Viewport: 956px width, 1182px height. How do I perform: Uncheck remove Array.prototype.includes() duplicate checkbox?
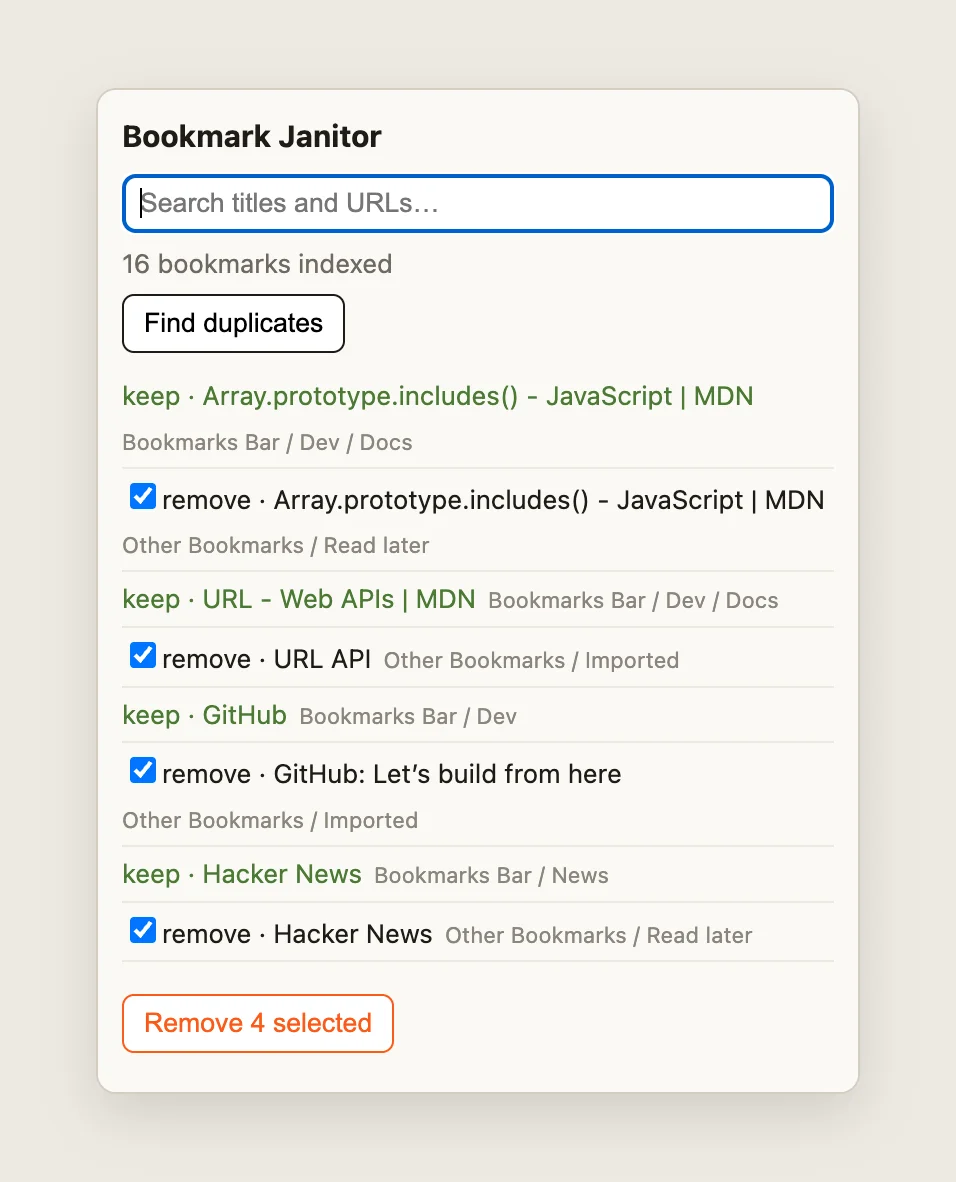(142, 497)
